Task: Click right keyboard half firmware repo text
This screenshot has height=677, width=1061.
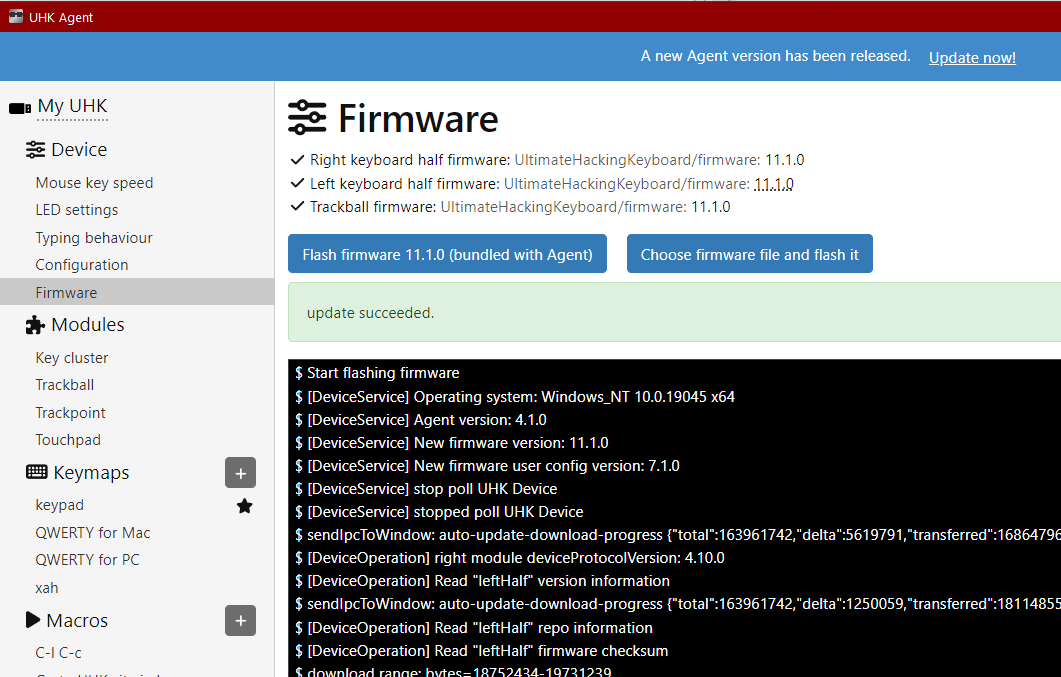Action: pyautogui.click(x=636, y=160)
